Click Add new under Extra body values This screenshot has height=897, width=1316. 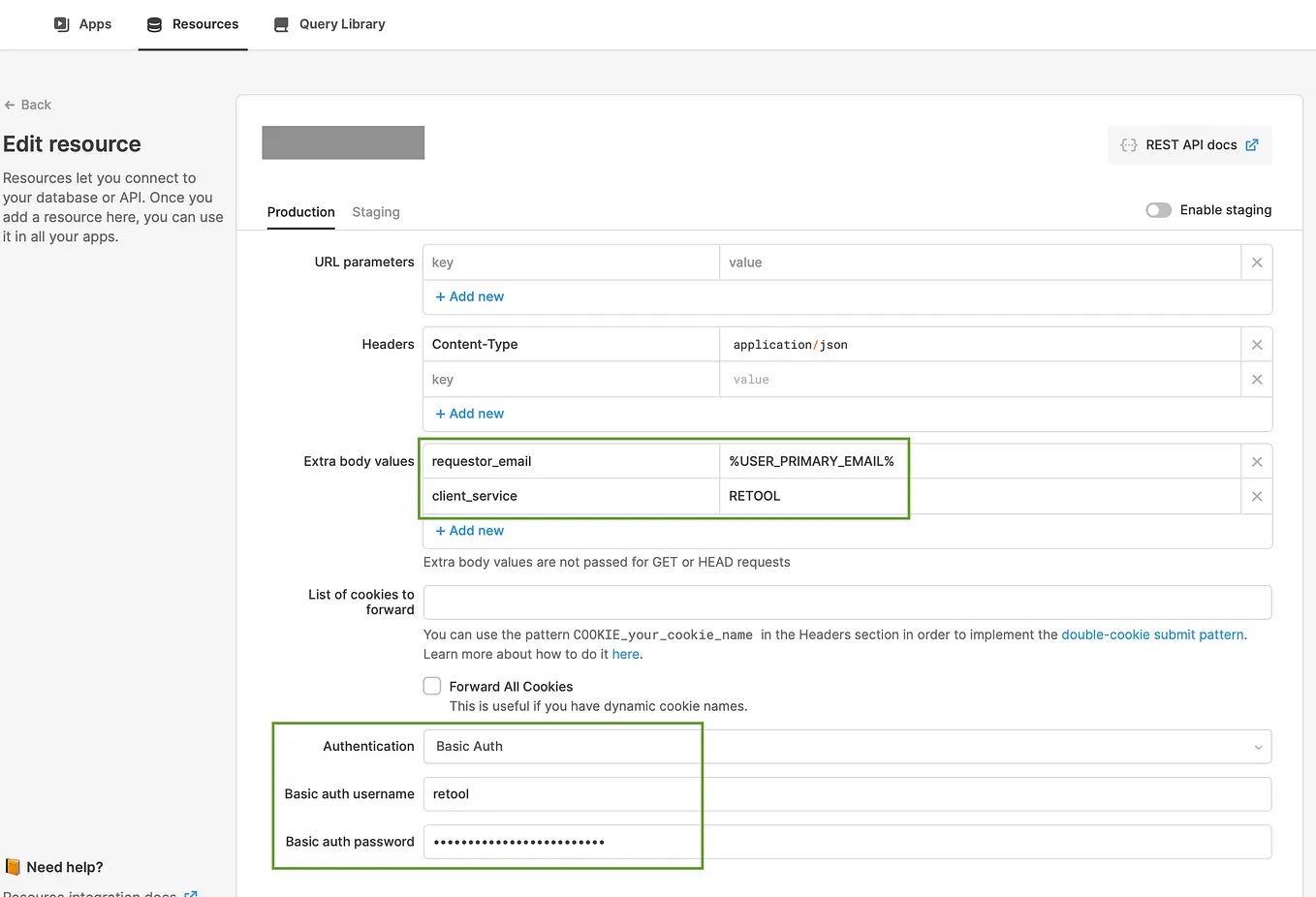469,530
